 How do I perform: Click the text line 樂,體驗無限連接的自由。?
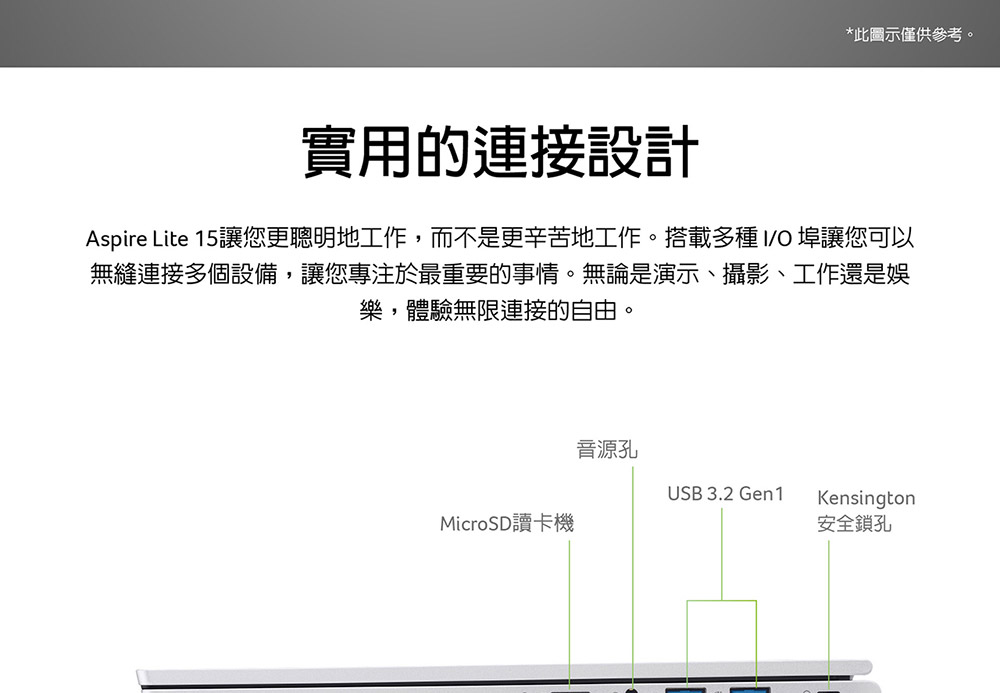click(498, 310)
